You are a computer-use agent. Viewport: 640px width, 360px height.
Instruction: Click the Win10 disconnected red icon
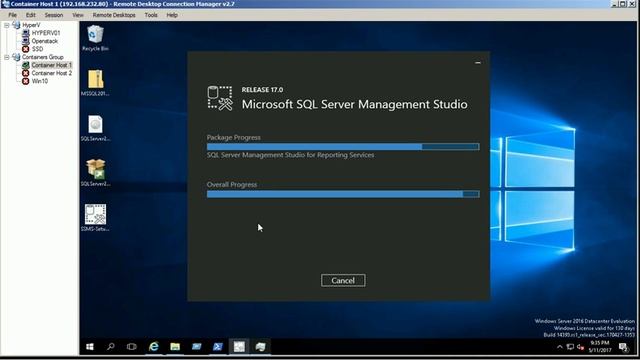click(x=26, y=81)
